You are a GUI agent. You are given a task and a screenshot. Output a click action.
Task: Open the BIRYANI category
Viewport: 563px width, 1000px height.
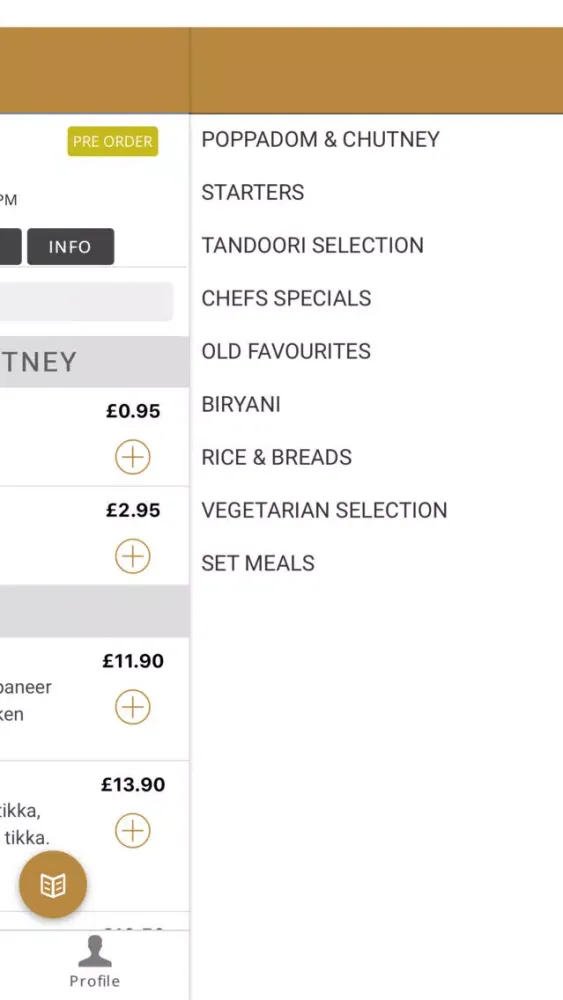click(241, 404)
